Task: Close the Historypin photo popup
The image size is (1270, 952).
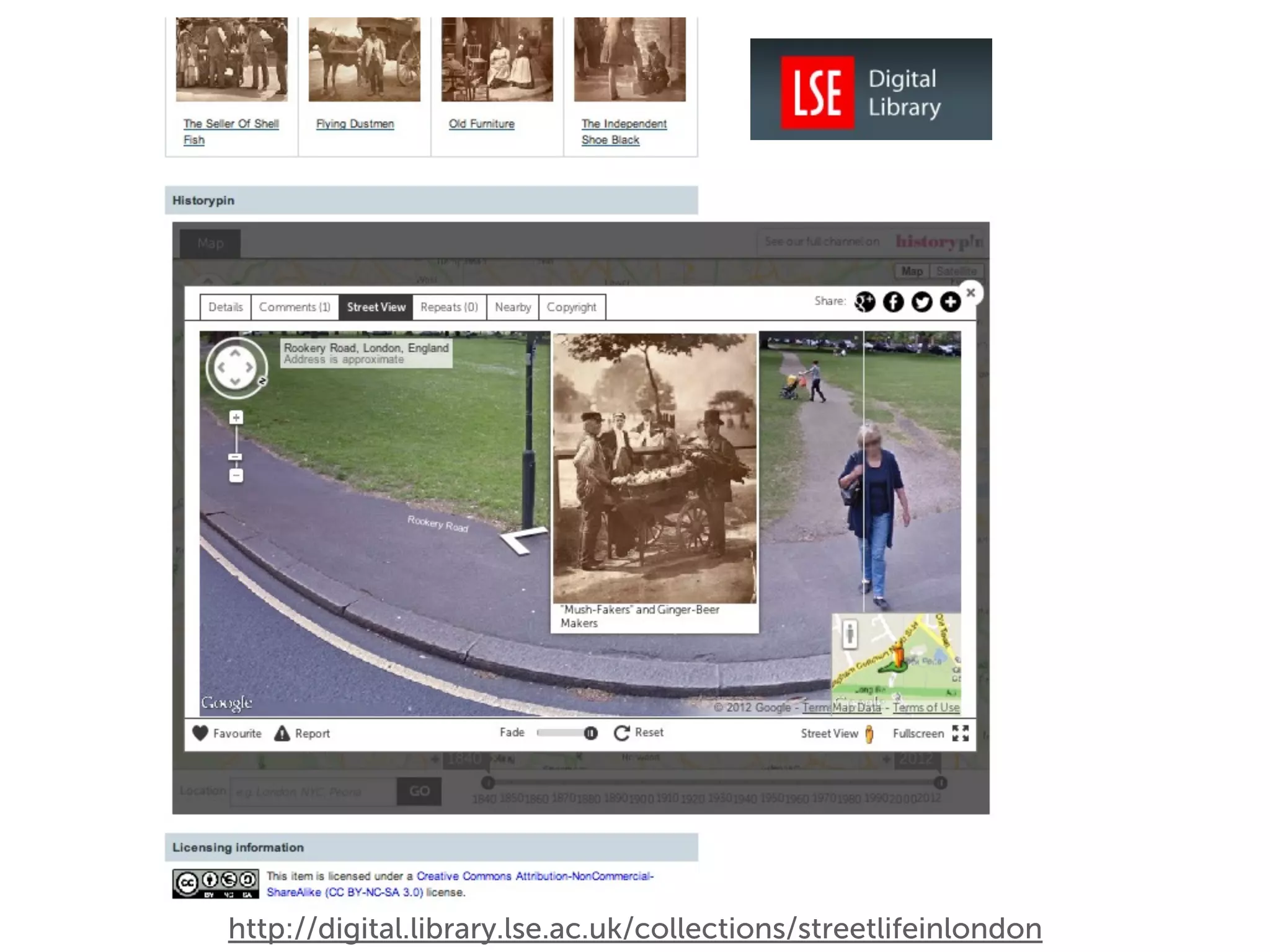Action: click(x=971, y=293)
